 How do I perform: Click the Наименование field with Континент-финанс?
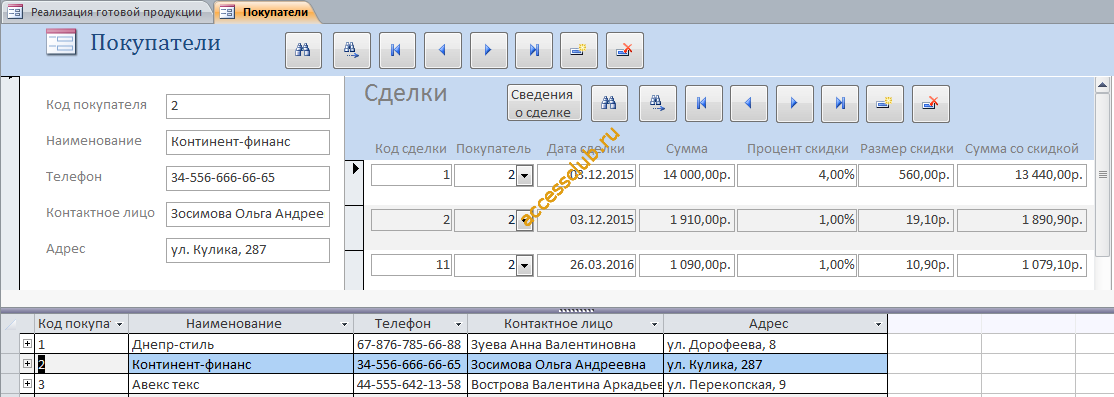(x=248, y=142)
